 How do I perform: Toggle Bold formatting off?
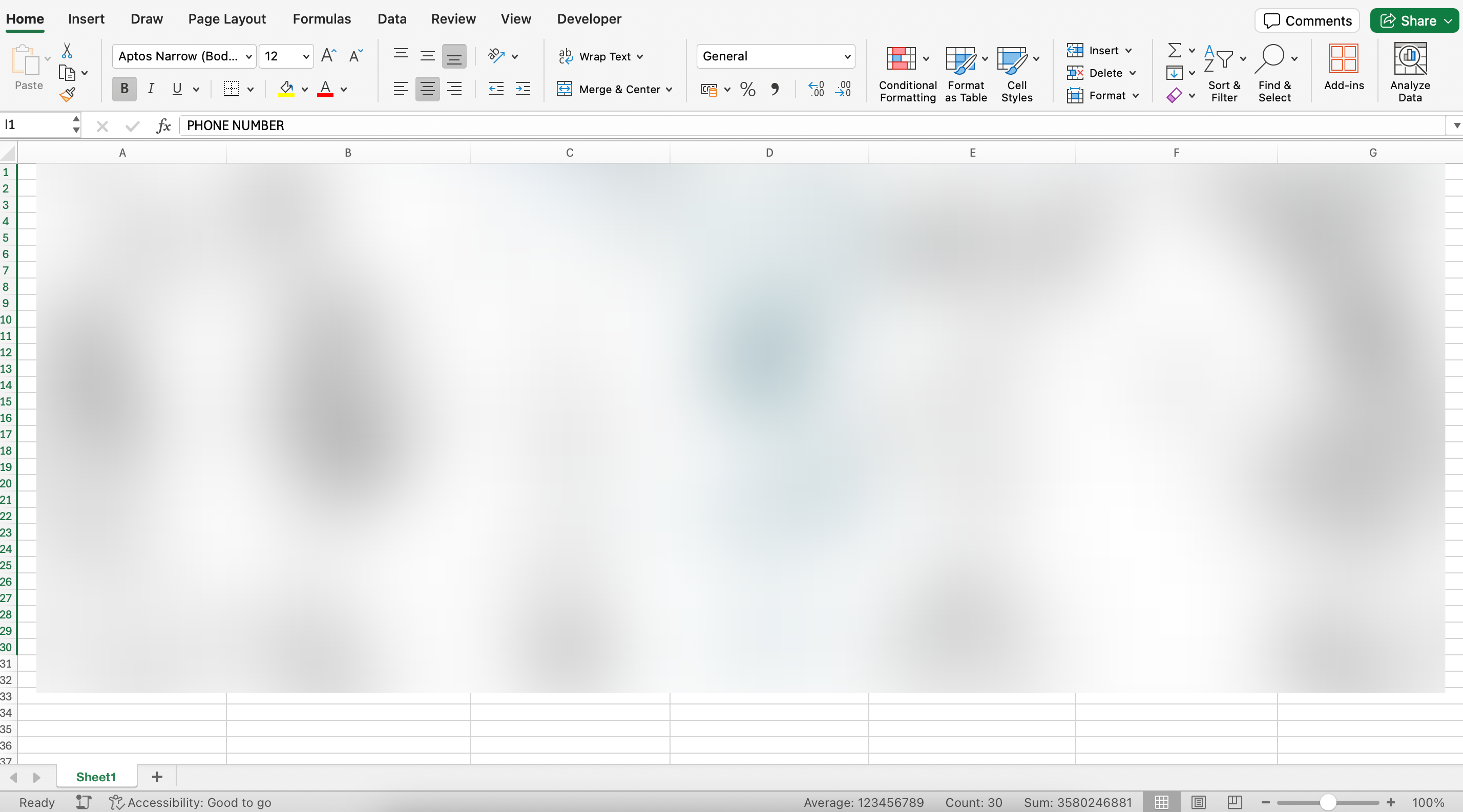pos(124,89)
